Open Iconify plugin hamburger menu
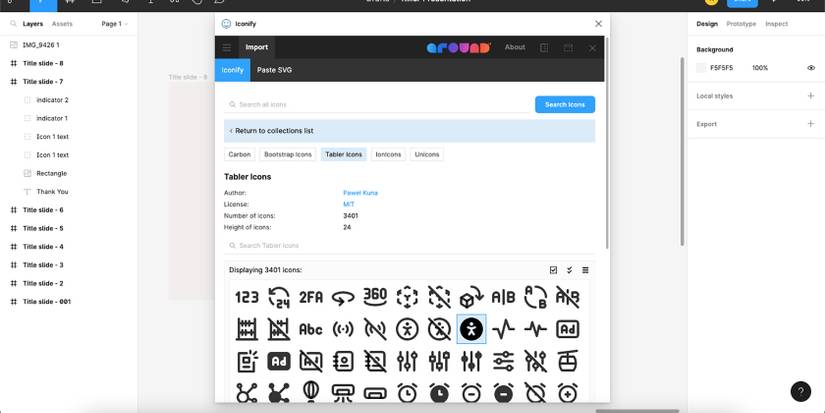 point(227,47)
